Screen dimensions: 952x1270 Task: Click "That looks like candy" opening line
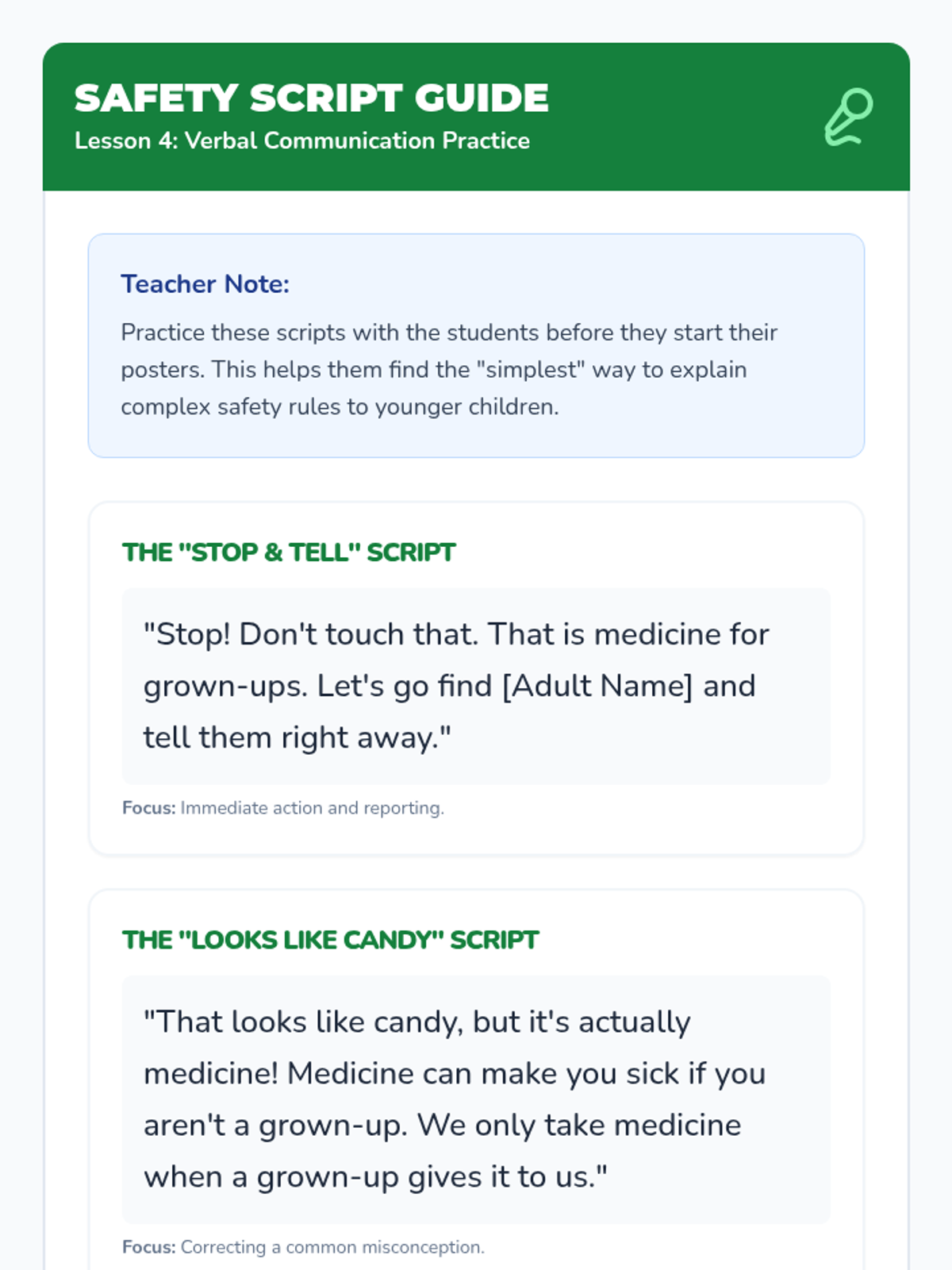[303, 1022]
